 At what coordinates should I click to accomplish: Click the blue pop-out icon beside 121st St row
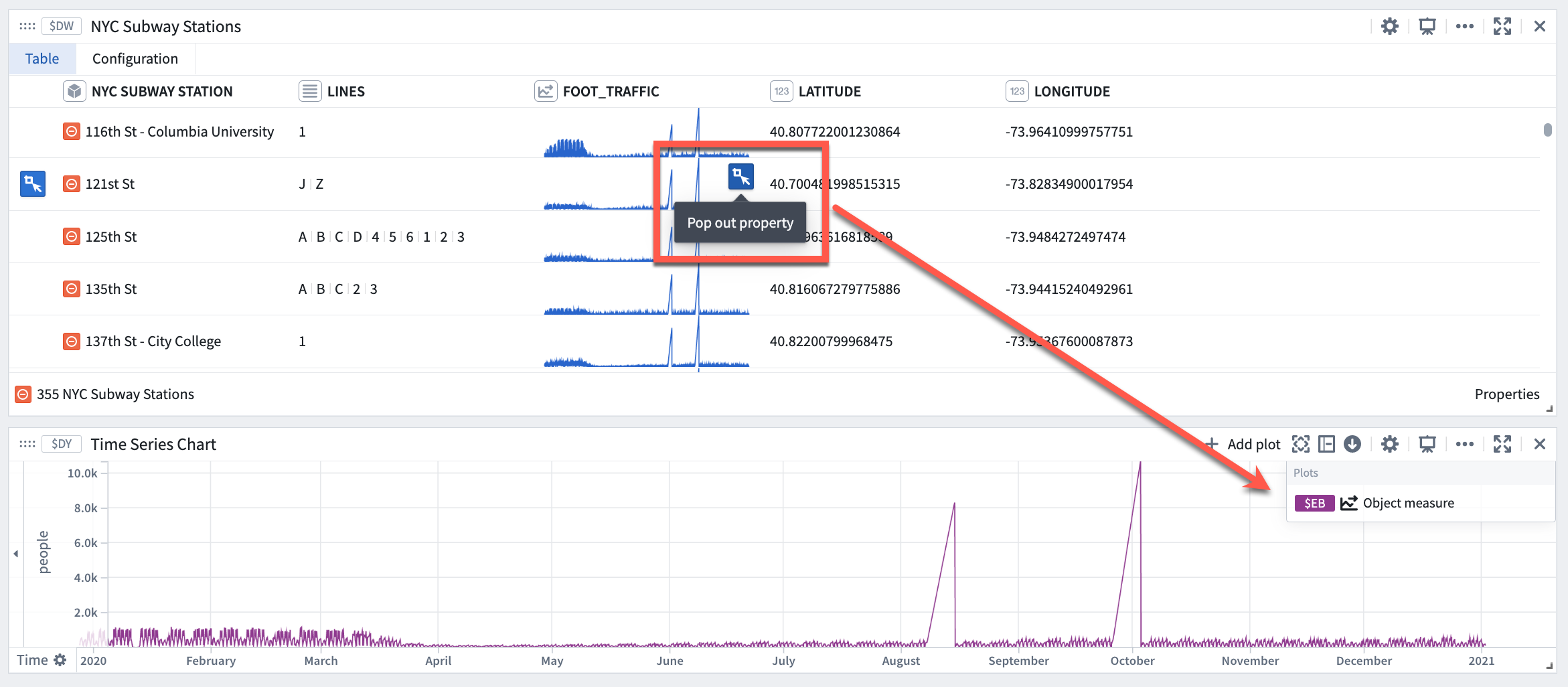pyautogui.click(x=33, y=183)
